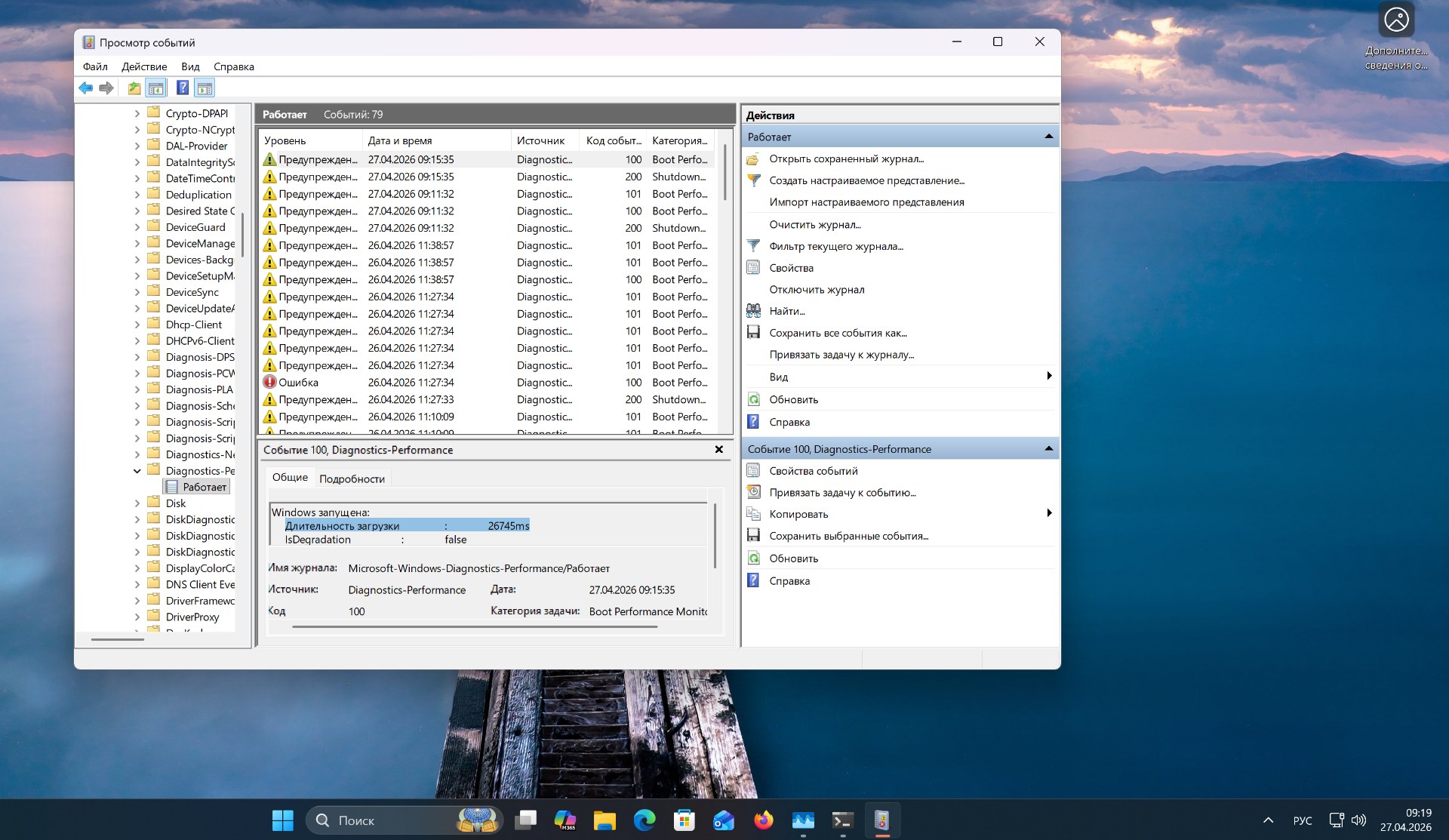Select the Ошибка event row

pyautogui.click(x=299, y=383)
